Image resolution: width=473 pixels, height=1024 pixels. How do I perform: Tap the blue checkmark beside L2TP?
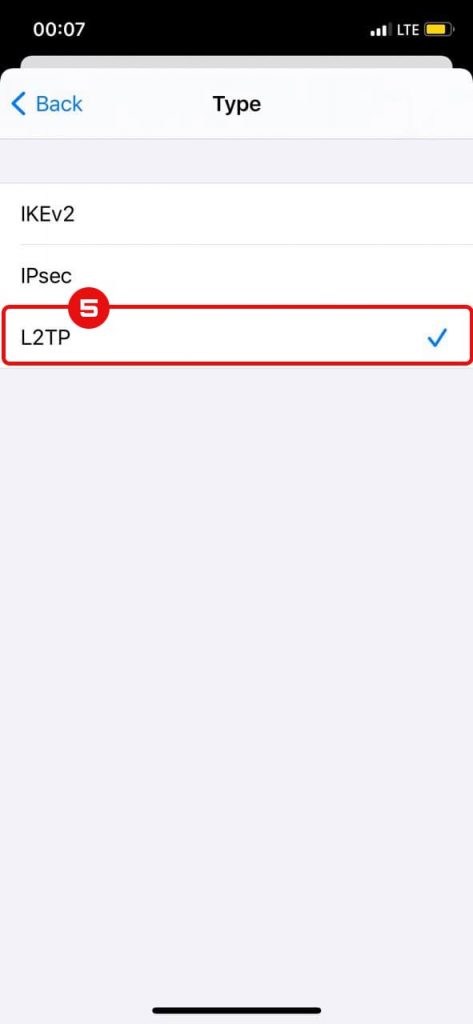[x=437, y=338]
